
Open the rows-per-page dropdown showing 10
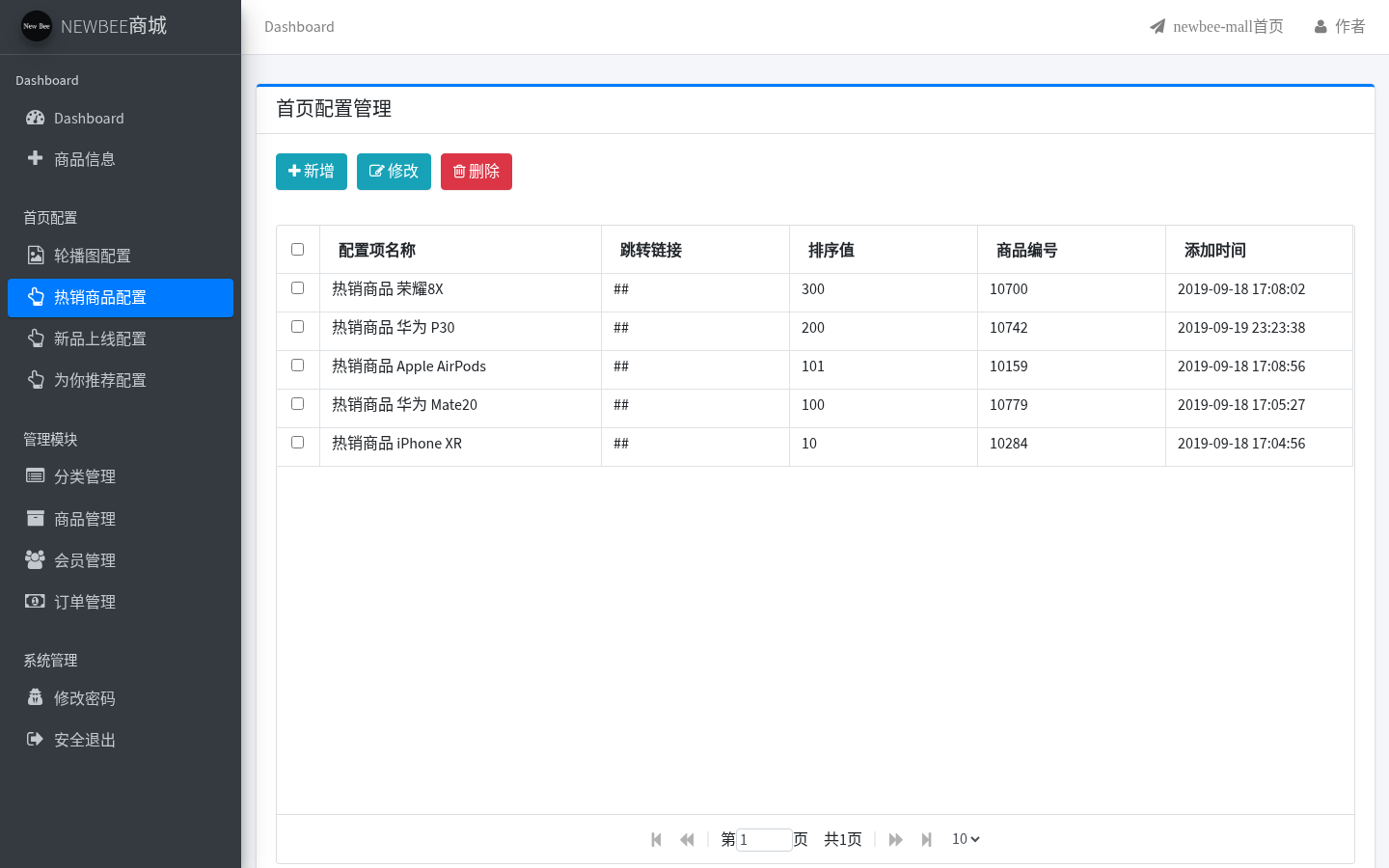(x=966, y=839)
